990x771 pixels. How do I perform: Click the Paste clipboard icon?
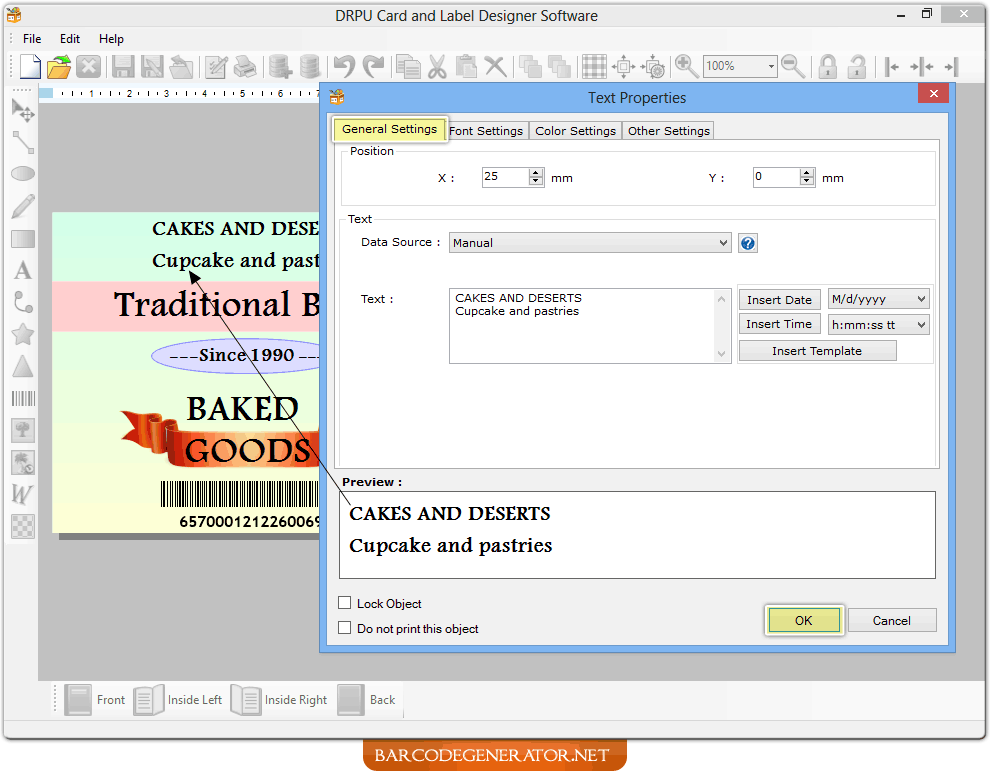pyautogui.click(x=467, y=66)
